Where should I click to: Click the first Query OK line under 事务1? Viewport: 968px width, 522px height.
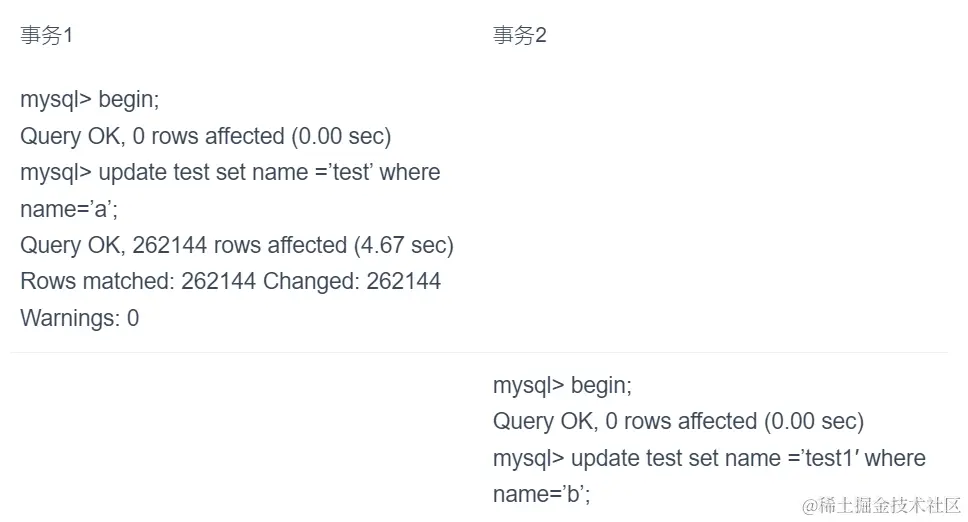205,136
